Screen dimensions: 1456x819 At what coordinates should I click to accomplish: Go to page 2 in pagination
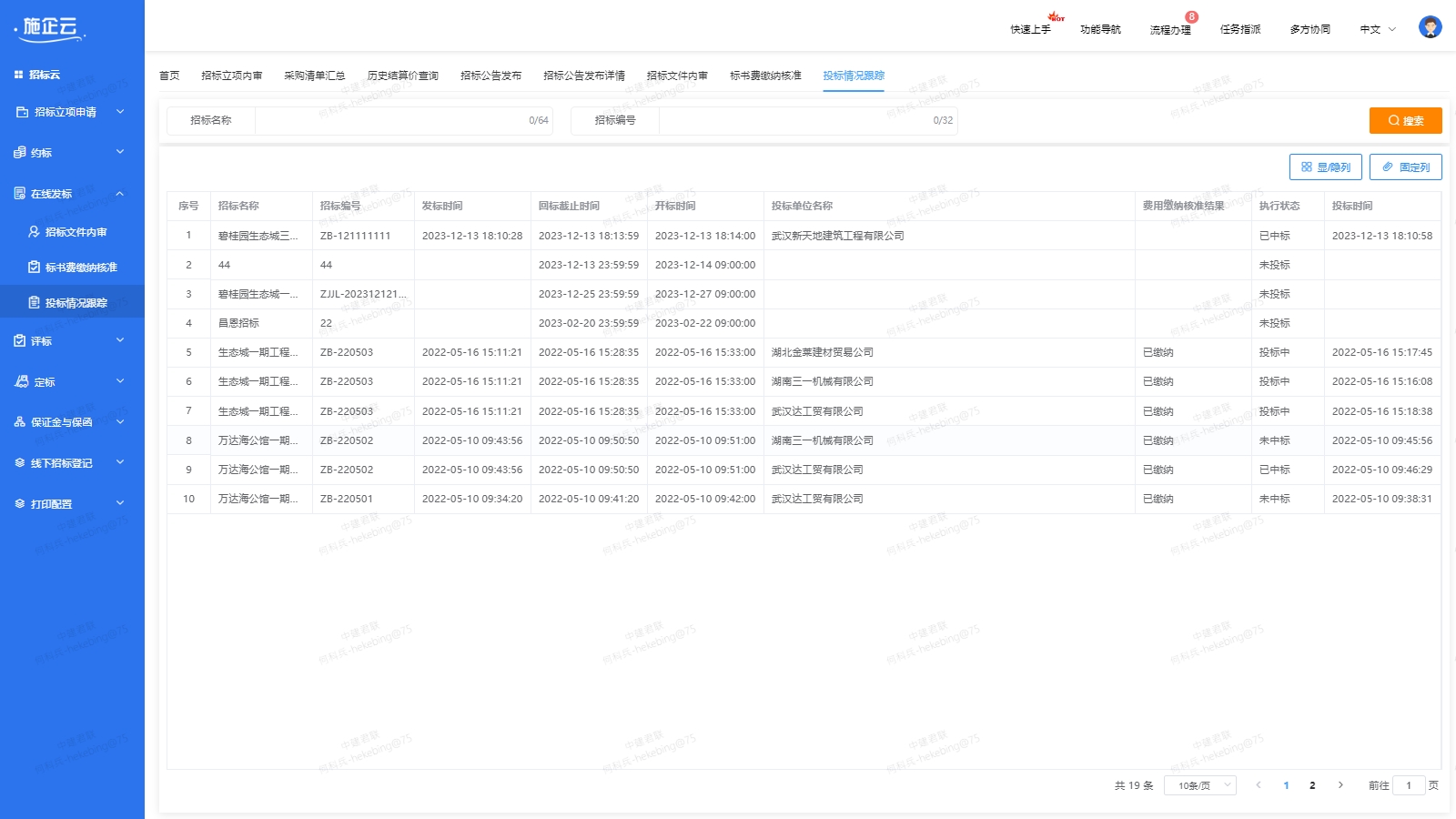click(x=1312, y=785)
